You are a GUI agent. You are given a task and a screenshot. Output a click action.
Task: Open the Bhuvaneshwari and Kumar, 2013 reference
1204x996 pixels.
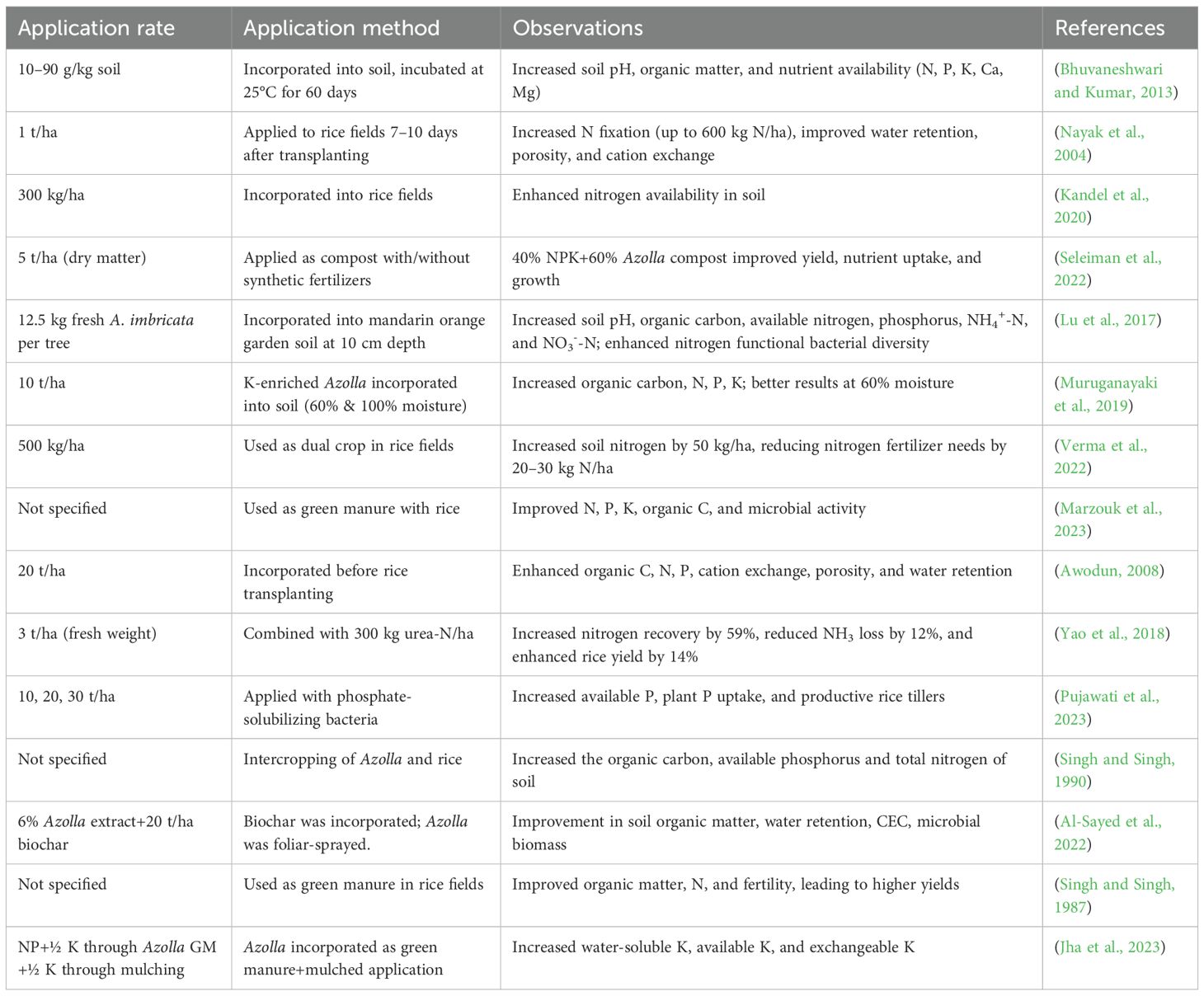click(1111, 70)
